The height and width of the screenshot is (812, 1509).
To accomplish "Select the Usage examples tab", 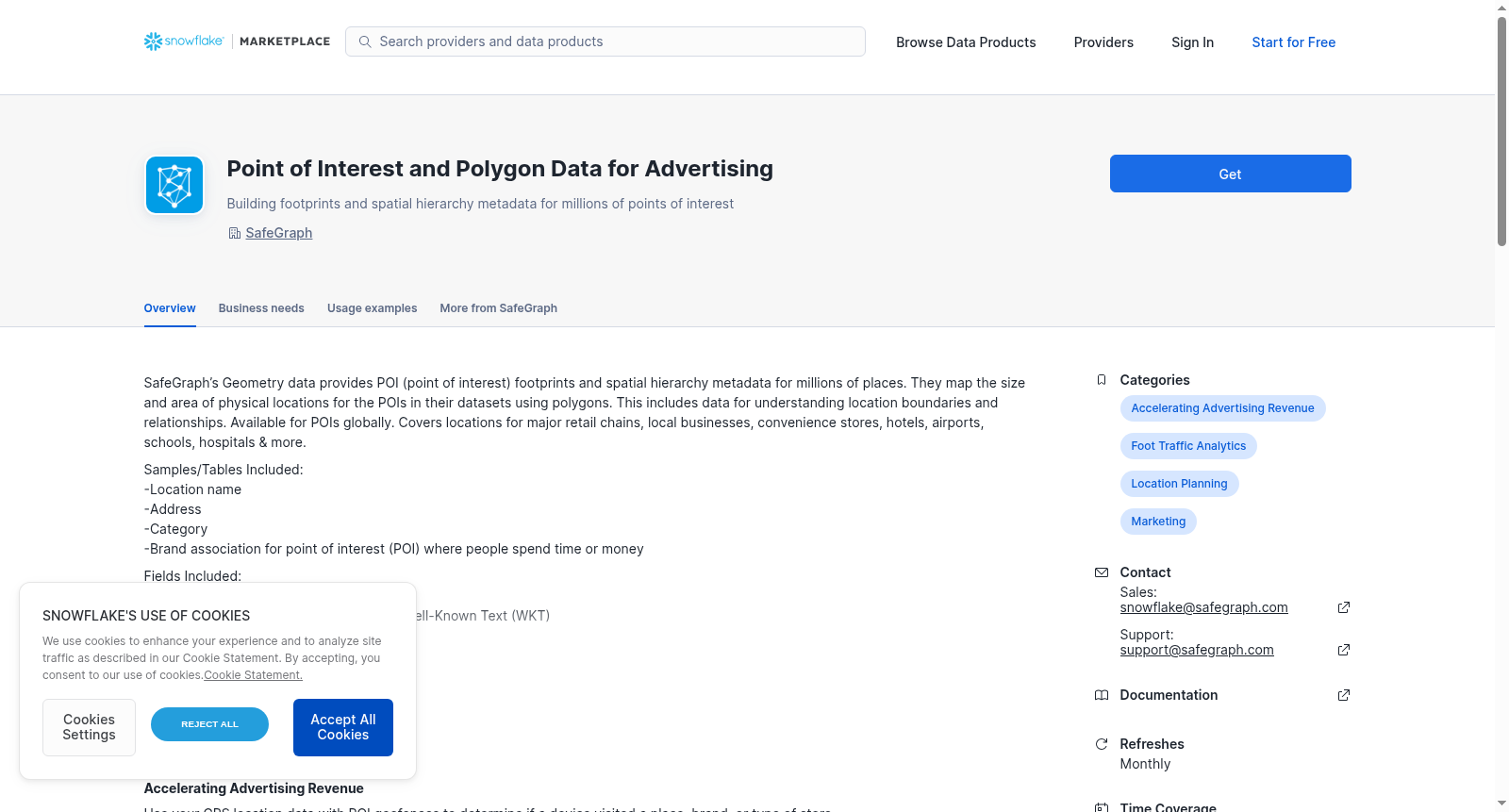I will (372, 308).
